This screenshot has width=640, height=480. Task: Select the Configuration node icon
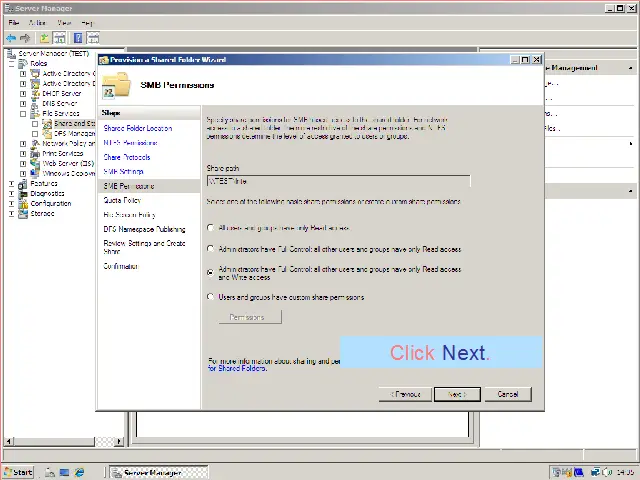[24, 203]
